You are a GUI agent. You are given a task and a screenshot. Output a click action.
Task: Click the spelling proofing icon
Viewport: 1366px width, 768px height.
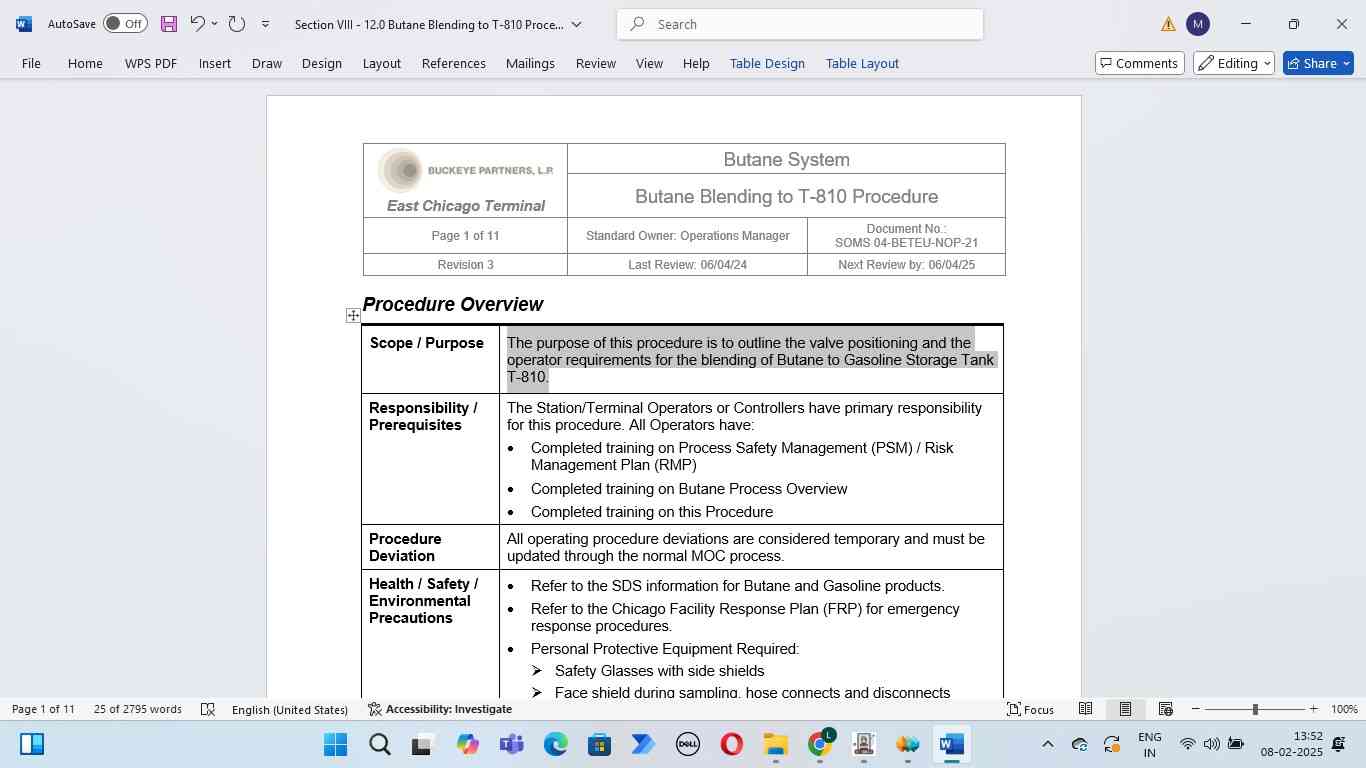[x=208, y=709]
